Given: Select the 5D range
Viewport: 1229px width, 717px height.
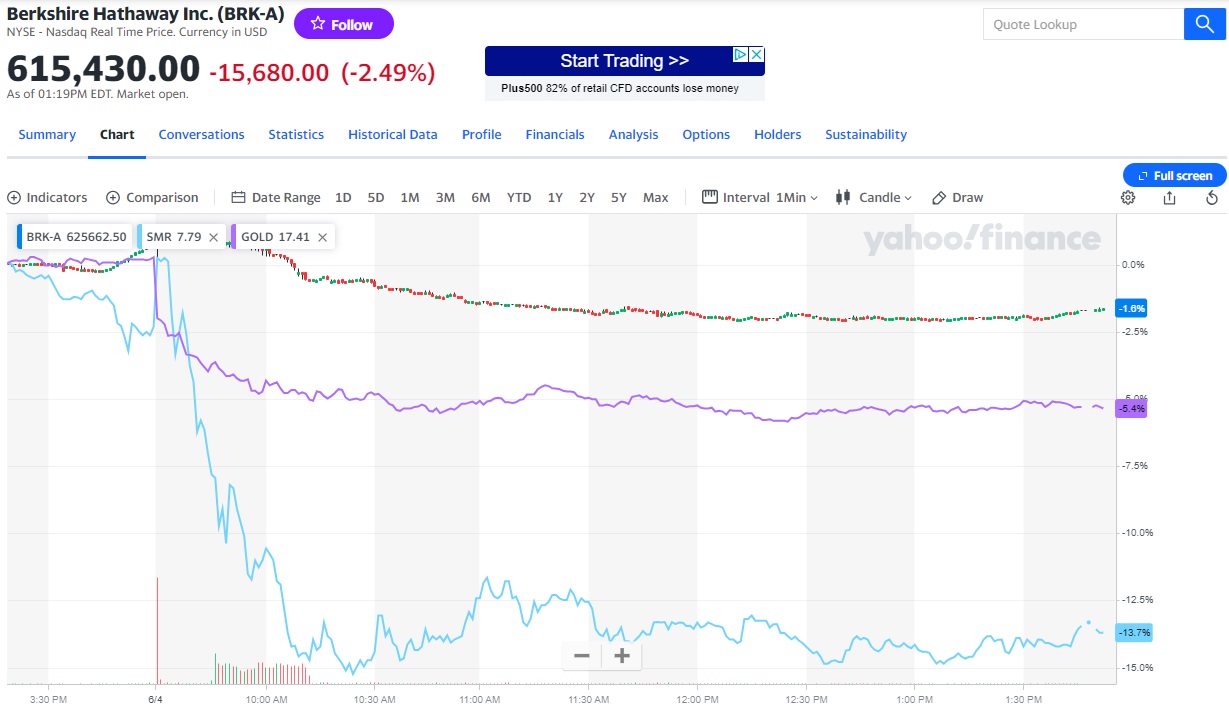Looking at the screenshot, I should click(x=376, y=197).
